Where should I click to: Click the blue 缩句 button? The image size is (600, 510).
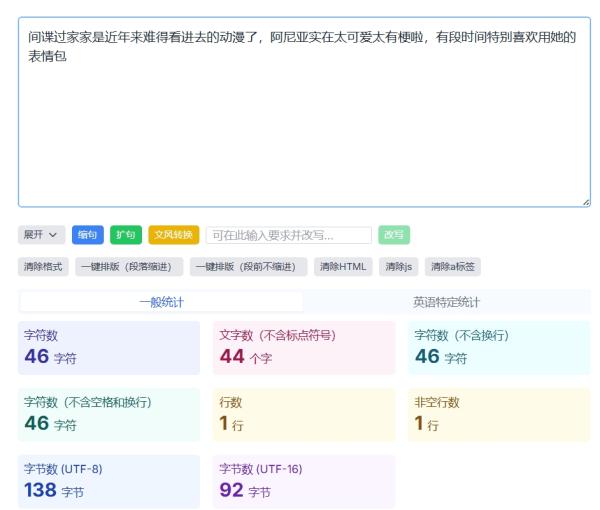88,235
